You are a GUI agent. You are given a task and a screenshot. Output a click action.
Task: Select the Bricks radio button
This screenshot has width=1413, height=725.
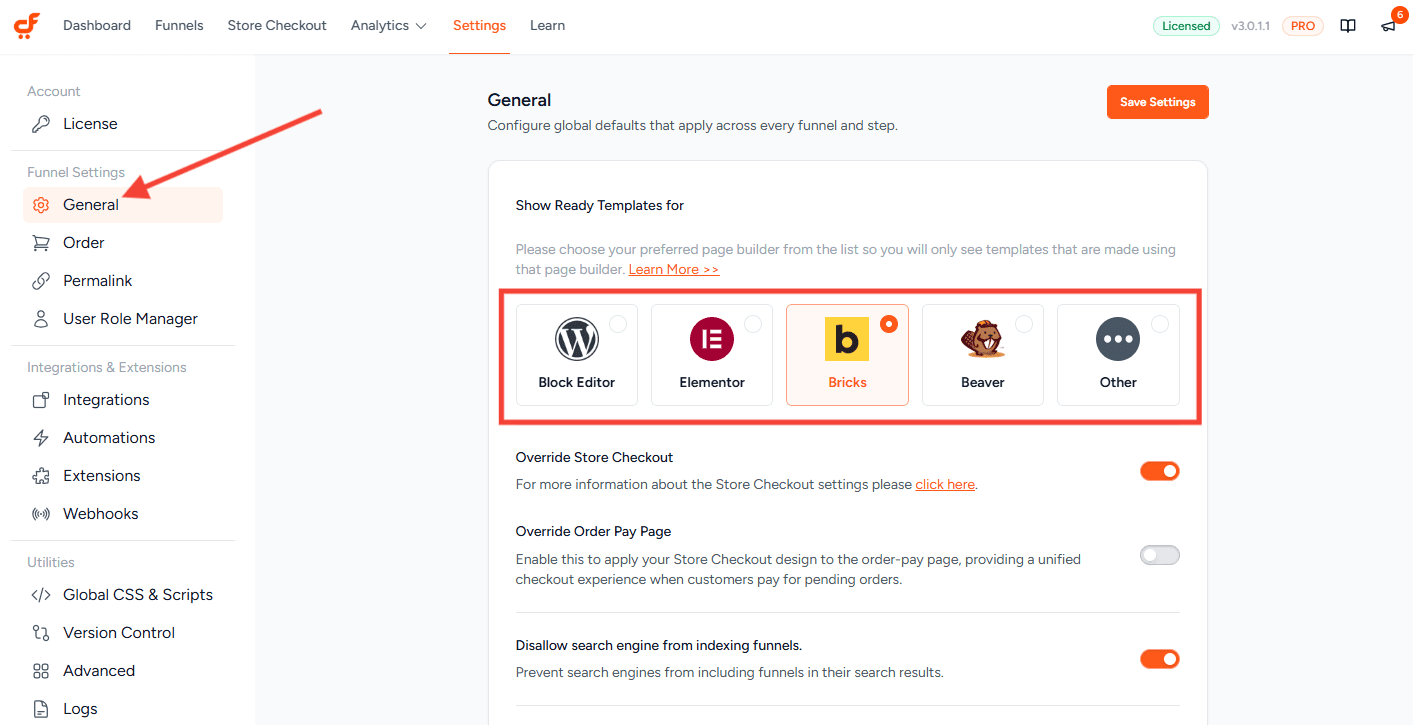click(x=889, y=324)
